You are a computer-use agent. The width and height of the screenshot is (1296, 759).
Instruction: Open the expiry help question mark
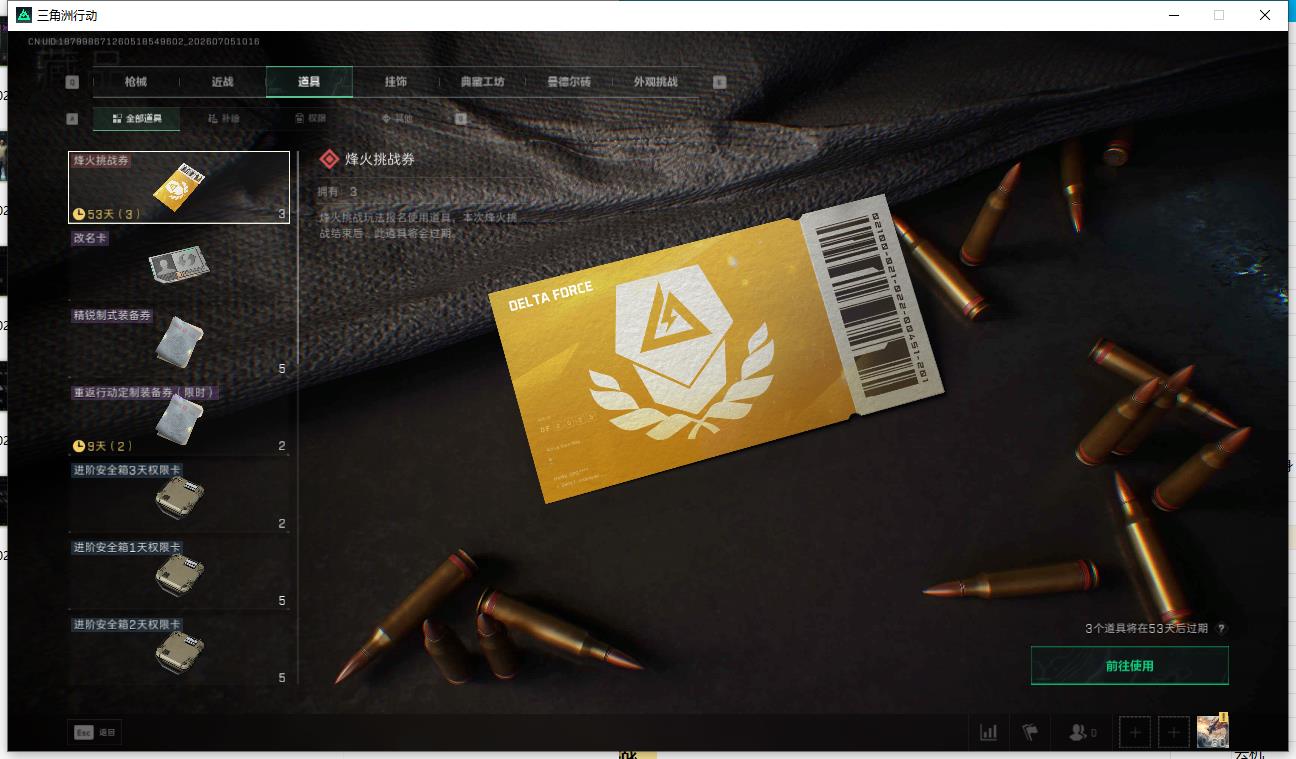point(1221,629)
